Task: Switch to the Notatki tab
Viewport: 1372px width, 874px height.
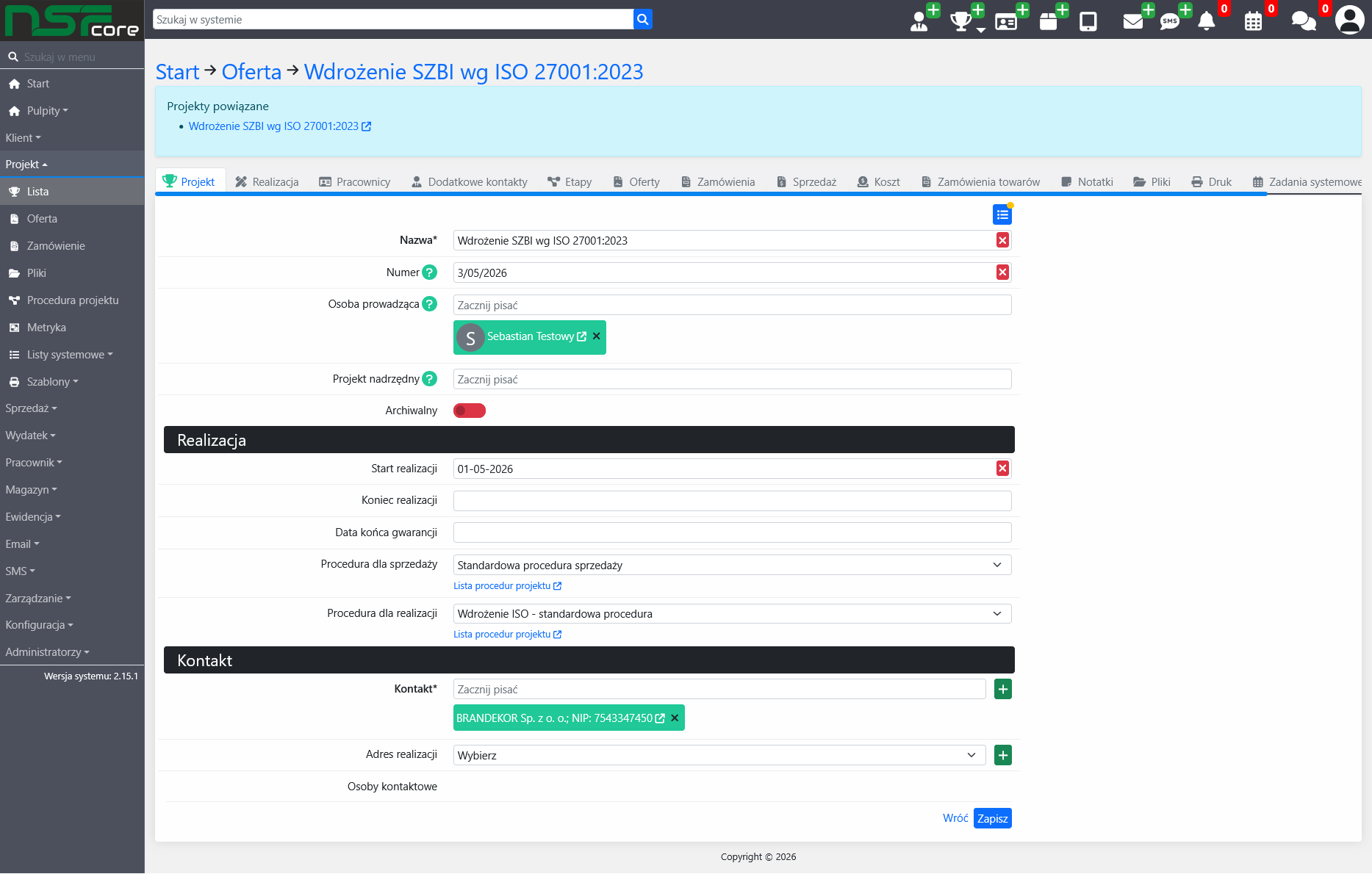Action: pyautogui.click(x=1087, y=182)
